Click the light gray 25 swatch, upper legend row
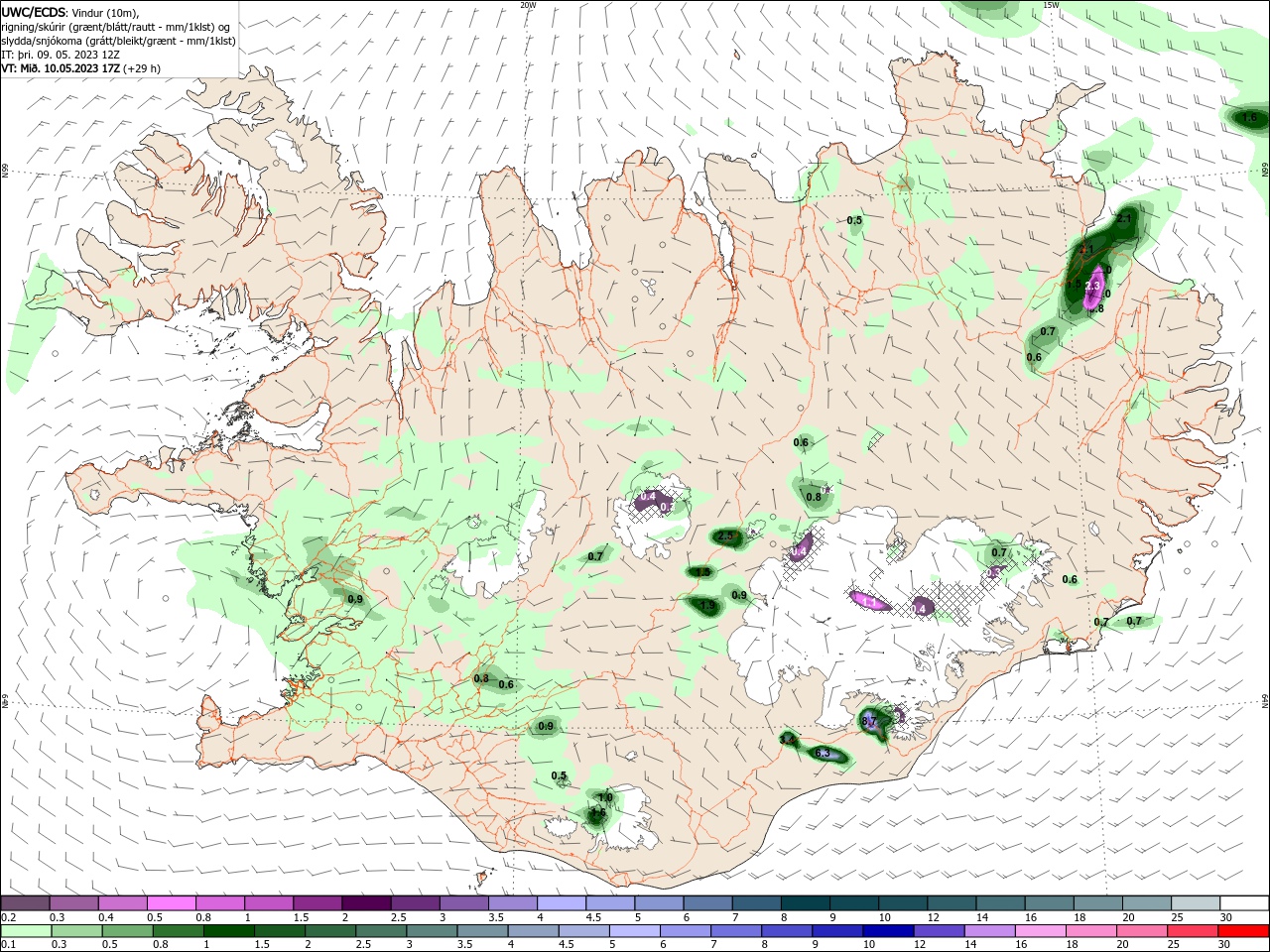This screenshot has height=952, width=1270. tap(1195, 903)
